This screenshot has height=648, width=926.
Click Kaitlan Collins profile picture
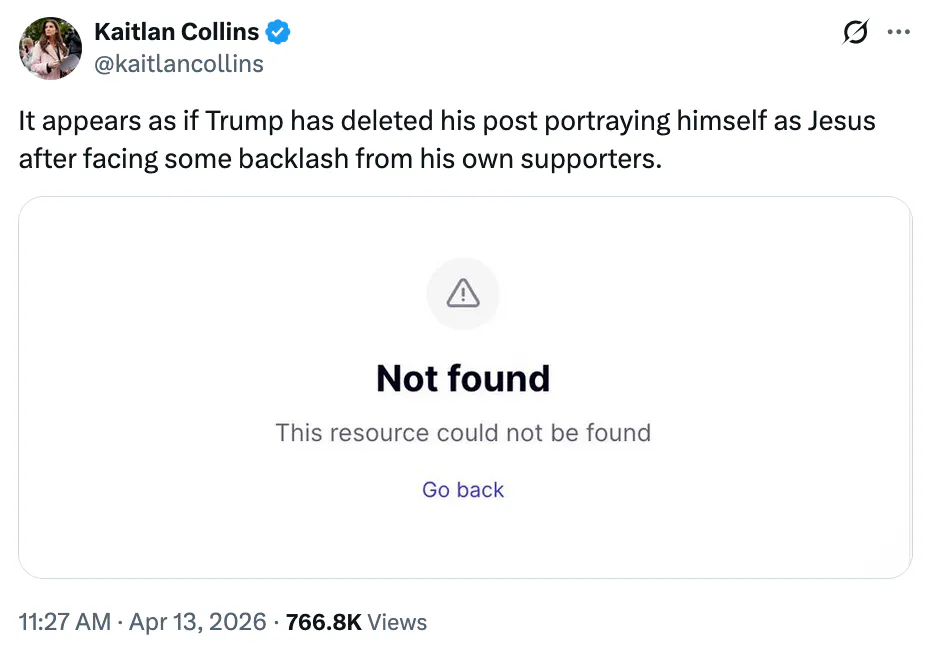coord(50,47)
